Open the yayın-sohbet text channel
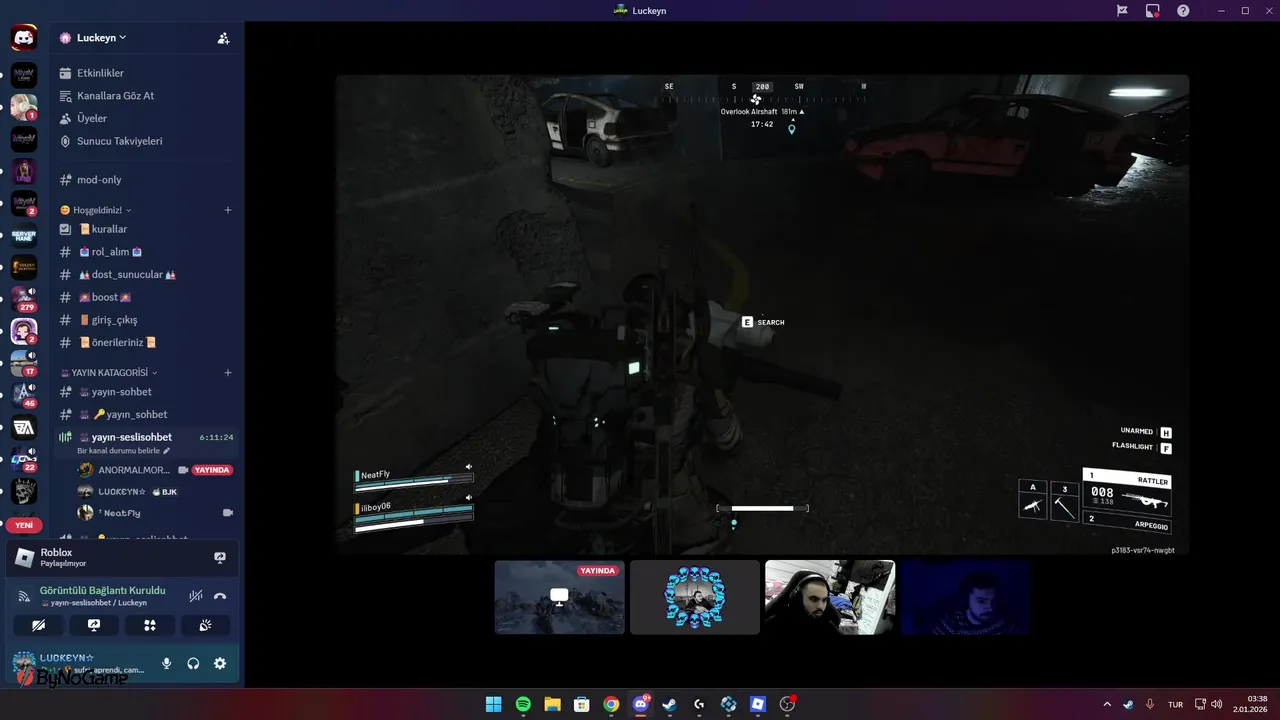 145,392
